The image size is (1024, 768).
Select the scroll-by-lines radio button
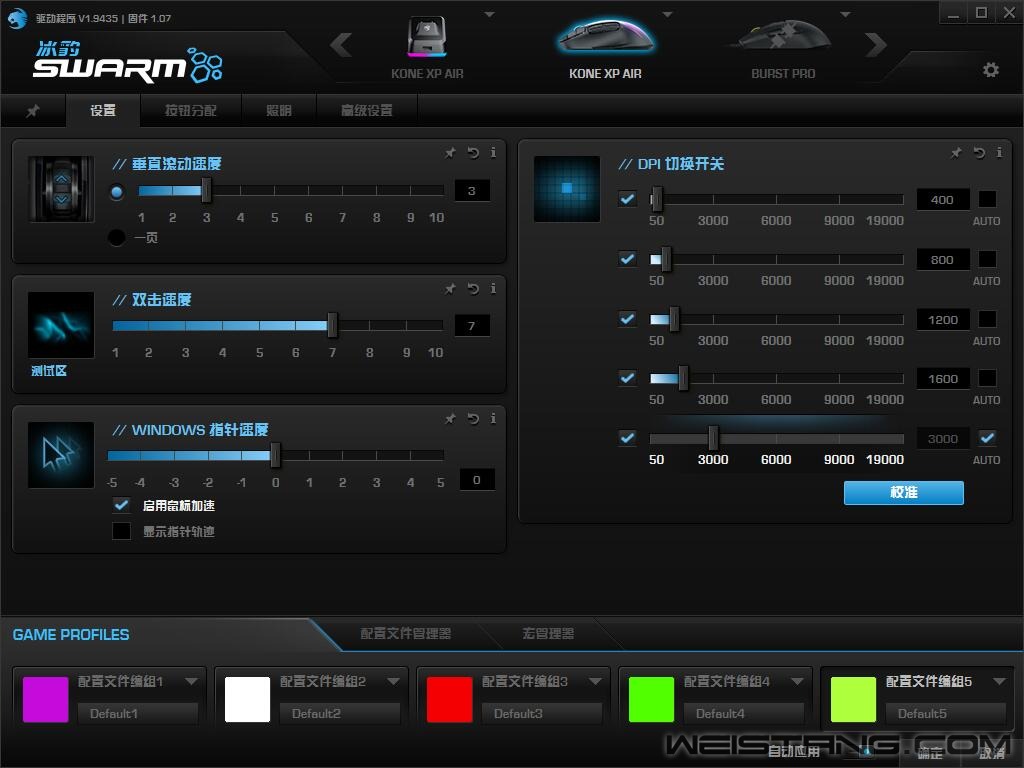[x=117, y=192]
